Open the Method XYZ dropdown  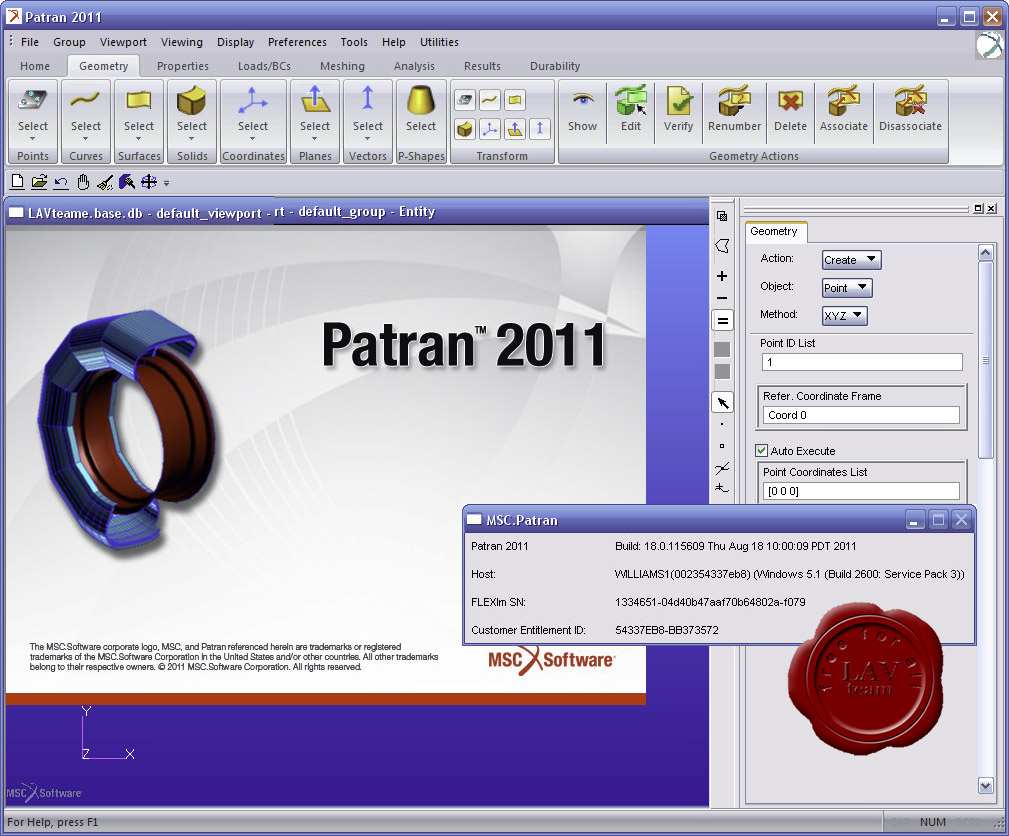(x=844, y=315)
